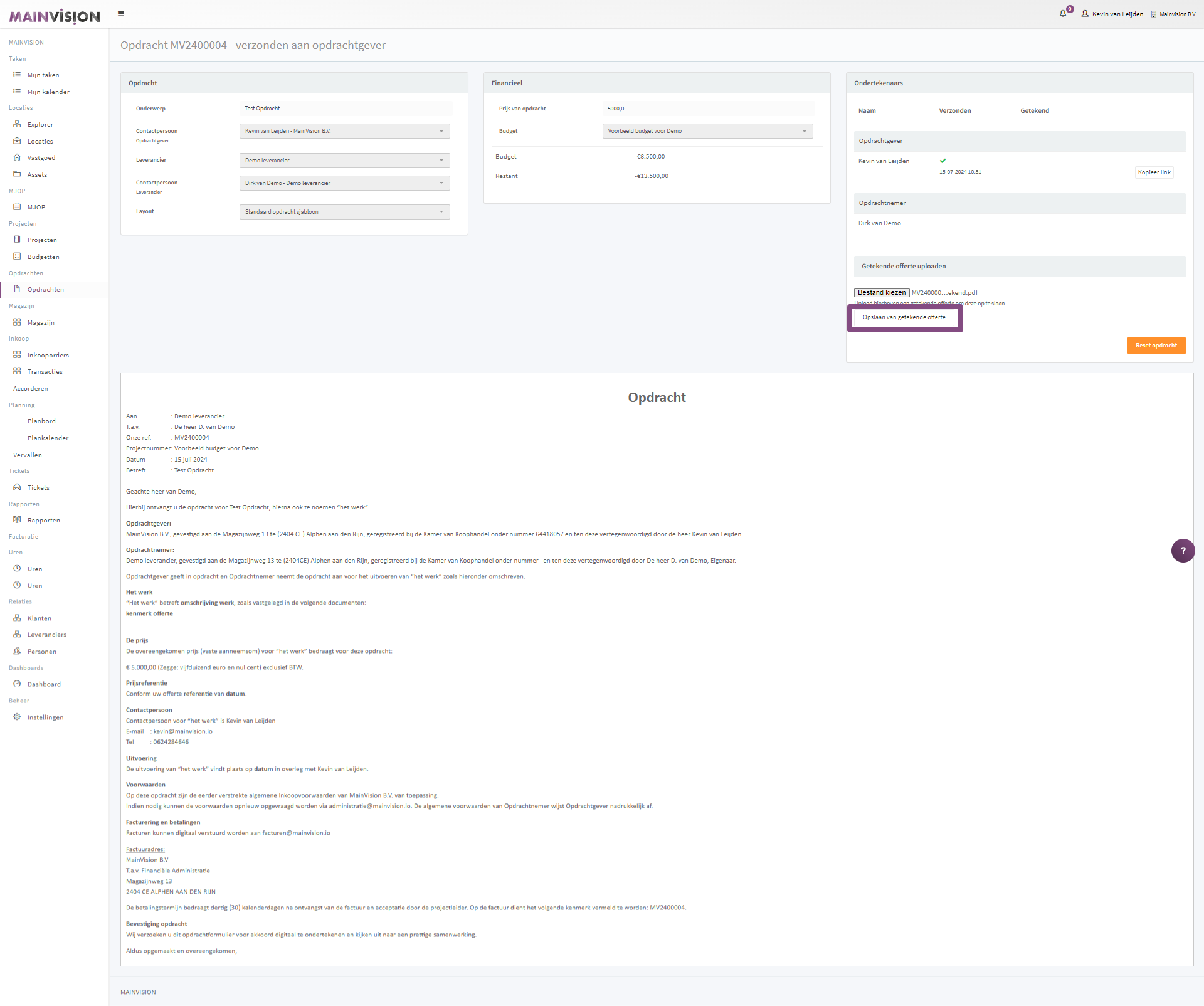Click Opslaan van getekende offerte button
Viewport: 1204px width, 1006px height.
click(904, 317)
